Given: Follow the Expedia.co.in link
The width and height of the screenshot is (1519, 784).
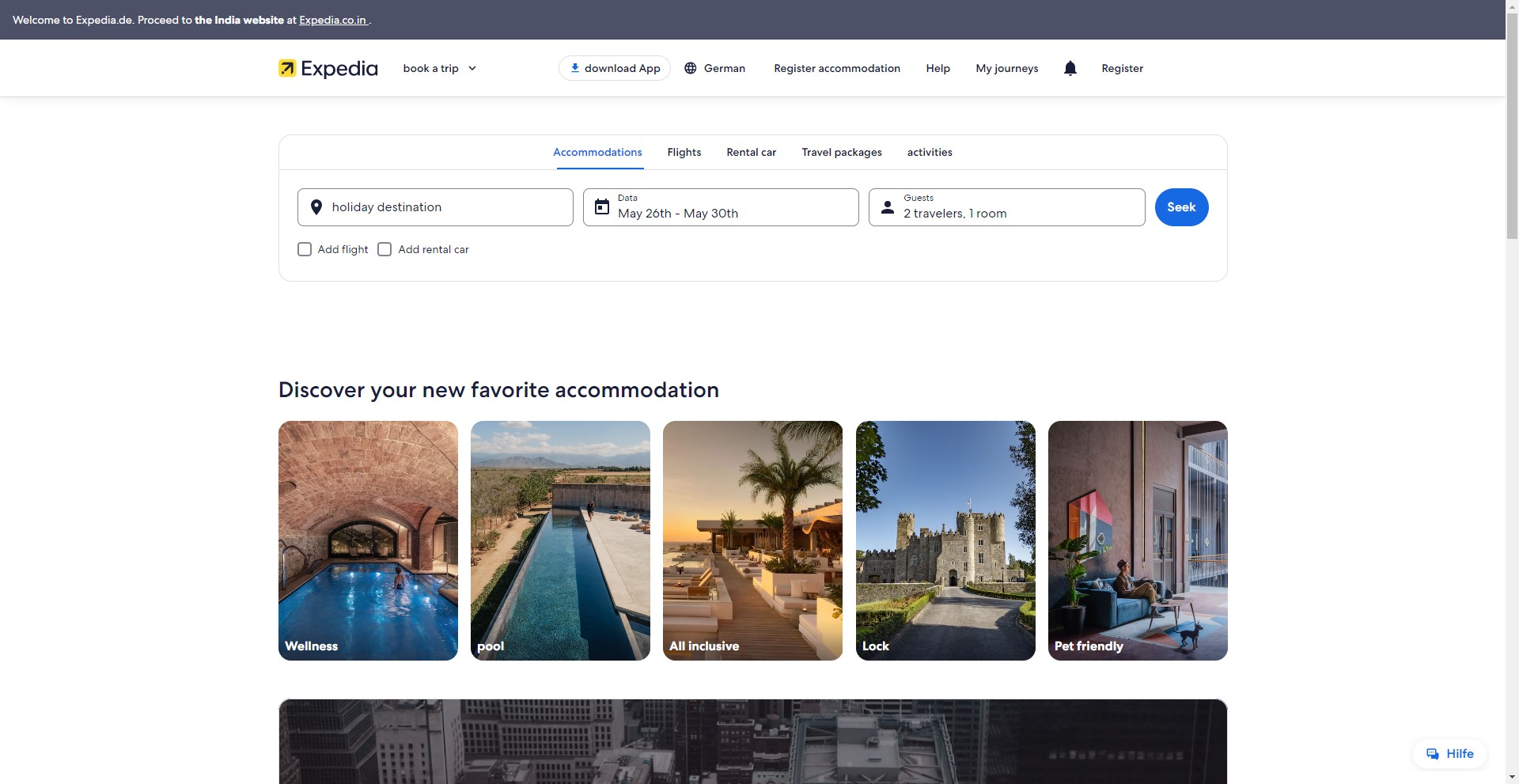Looking at the screenshot, I should point(332,20).
